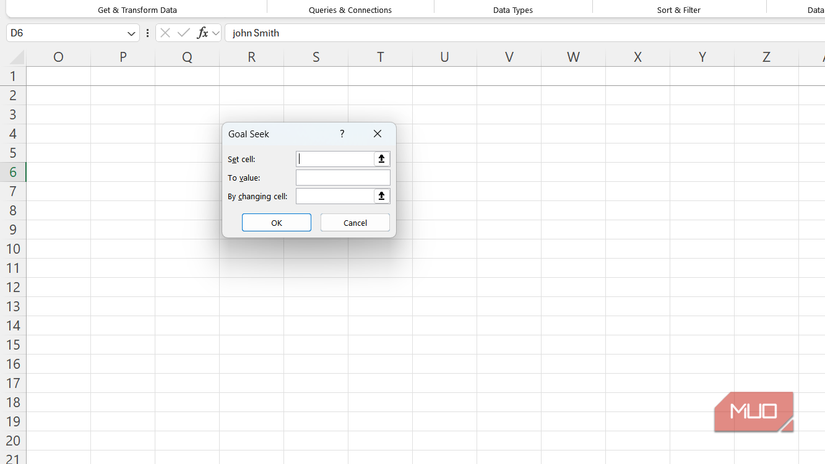Select column Q header
825x464 pixels.
(187, 57)
